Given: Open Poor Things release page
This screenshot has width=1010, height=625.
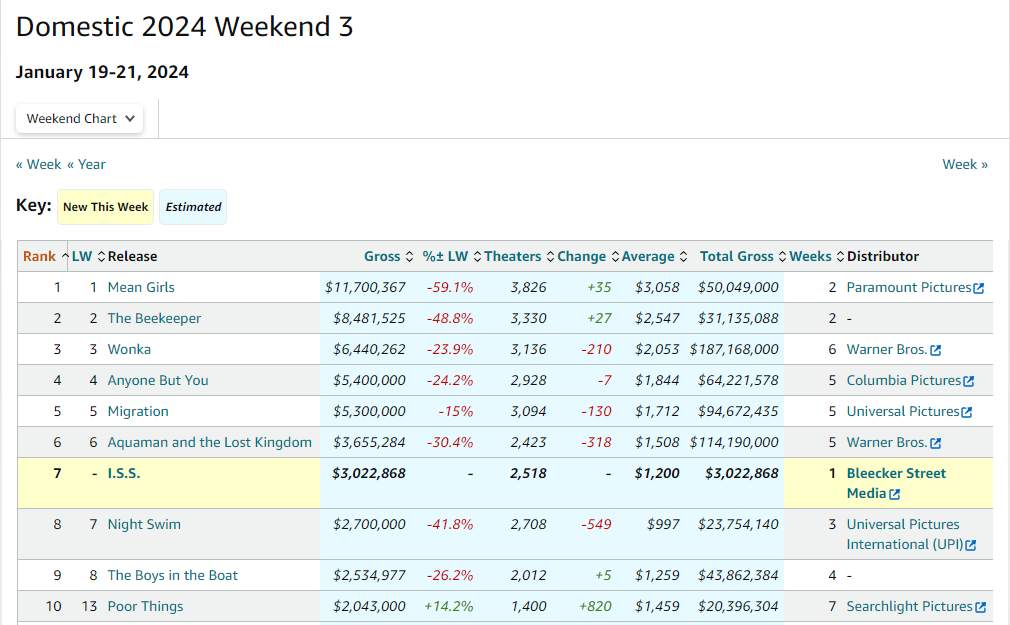Looking at the screenshot, I should [145, 606].
